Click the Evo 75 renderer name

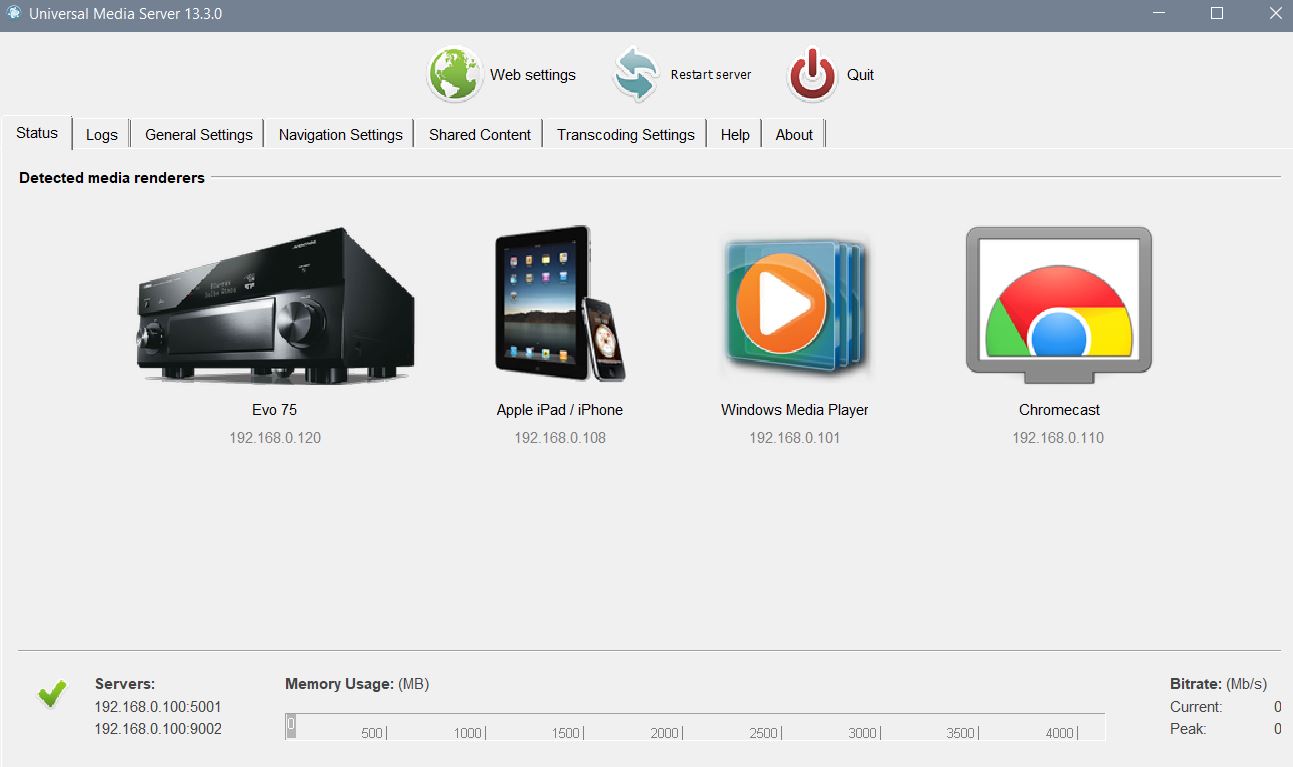(x=274, y=410)
